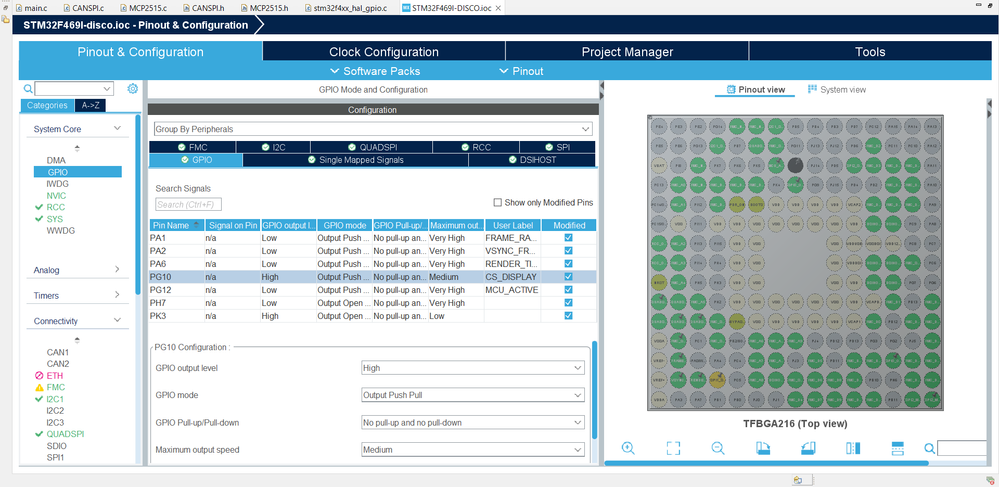Flip the chip vertically
This screenshot has width=999, height=487.
pyautogui.click(x=898, y=448)
